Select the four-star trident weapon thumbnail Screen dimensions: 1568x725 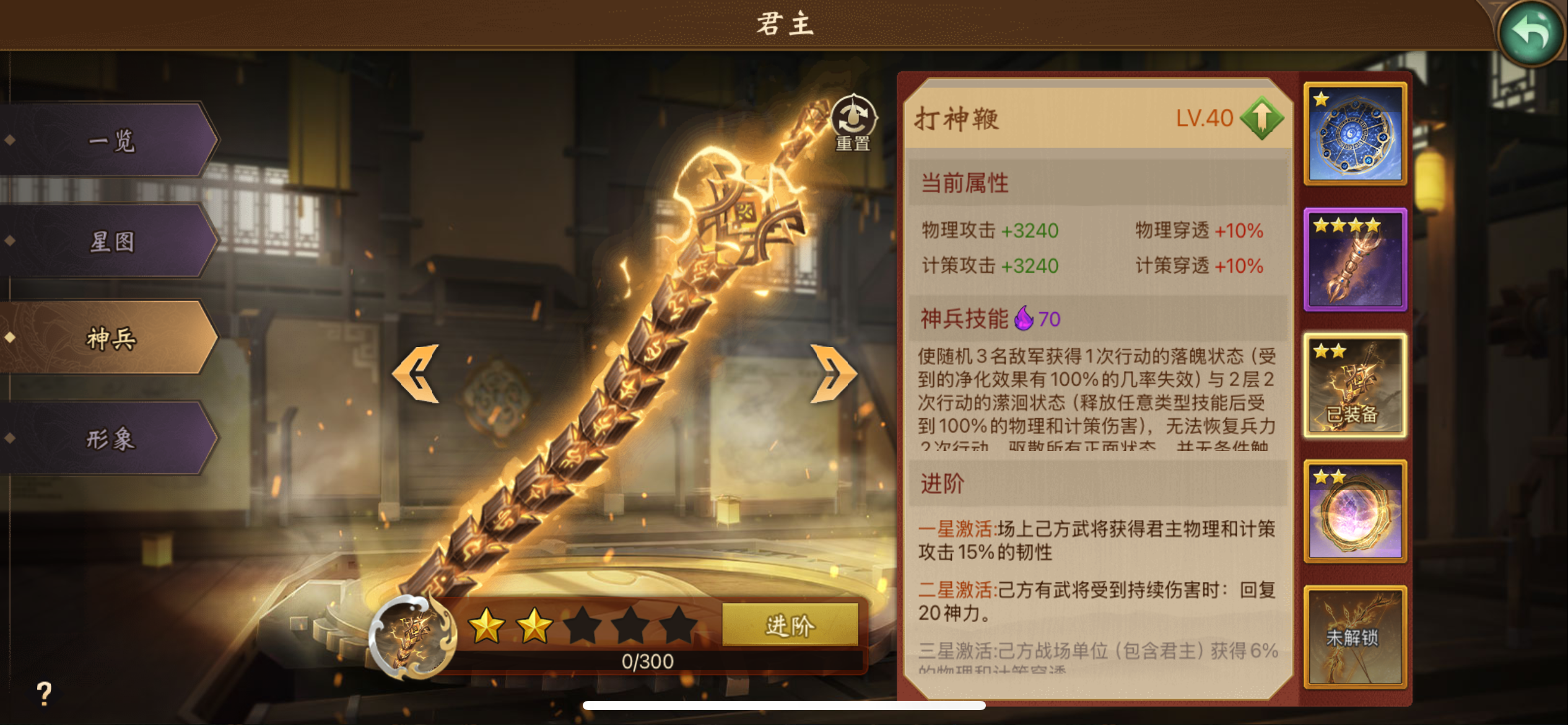click(x=1355, y=260)
